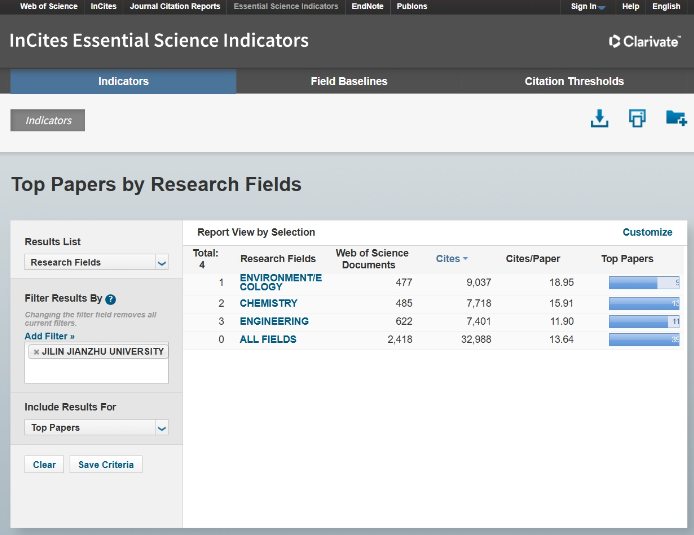Select the 9,037 cites value
The width and height of the screenshot is (694, 535).
pos(478,283)
